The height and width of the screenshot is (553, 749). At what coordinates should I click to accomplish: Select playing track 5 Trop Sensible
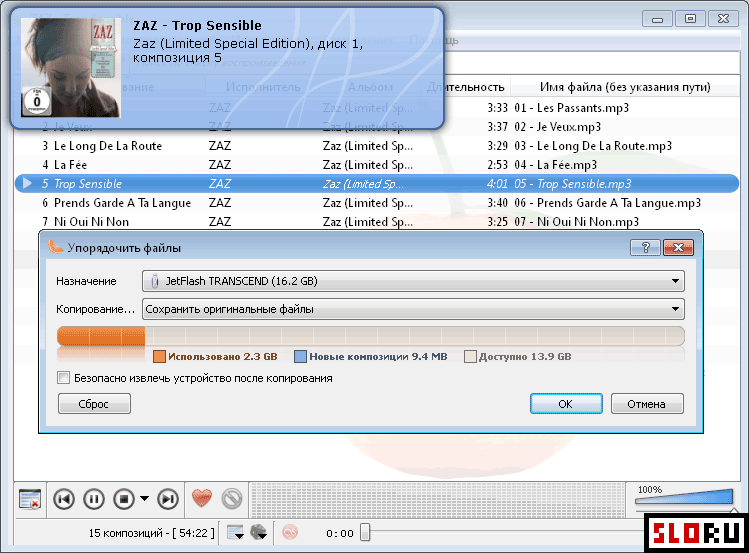(x=376, y=184)
